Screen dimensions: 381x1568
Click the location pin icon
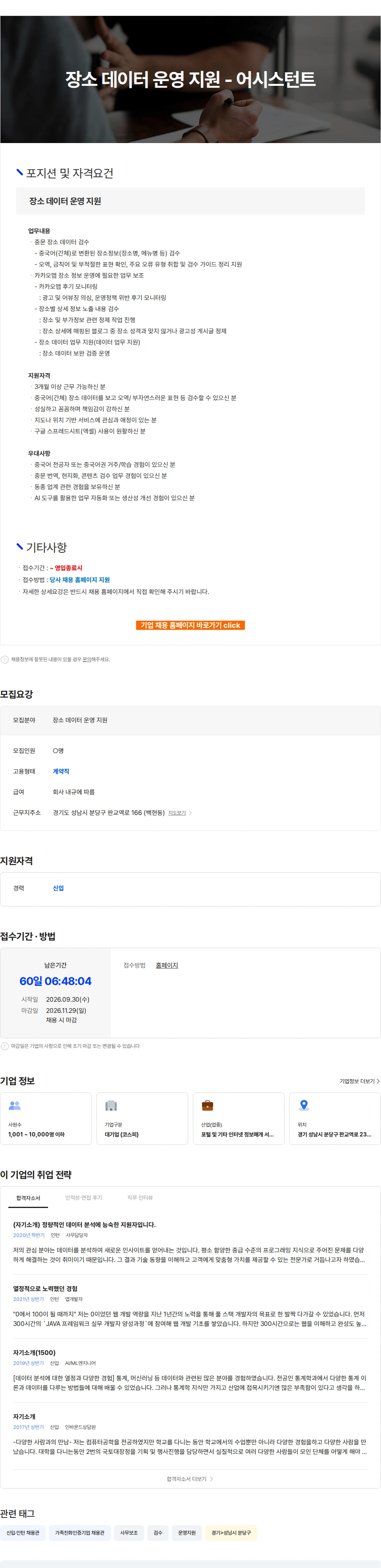(304, 1105)
